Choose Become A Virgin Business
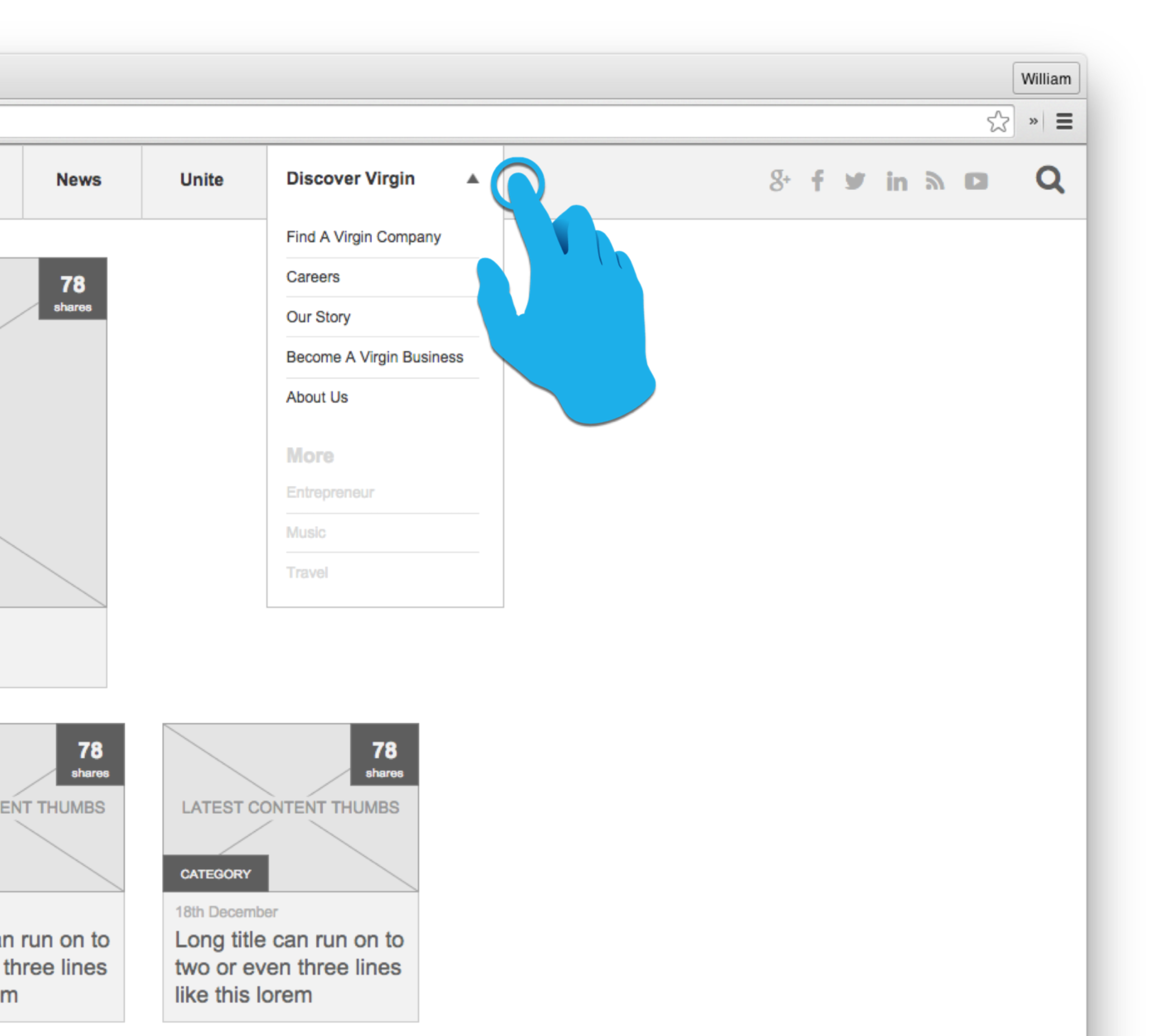 (x=374, y=357)
